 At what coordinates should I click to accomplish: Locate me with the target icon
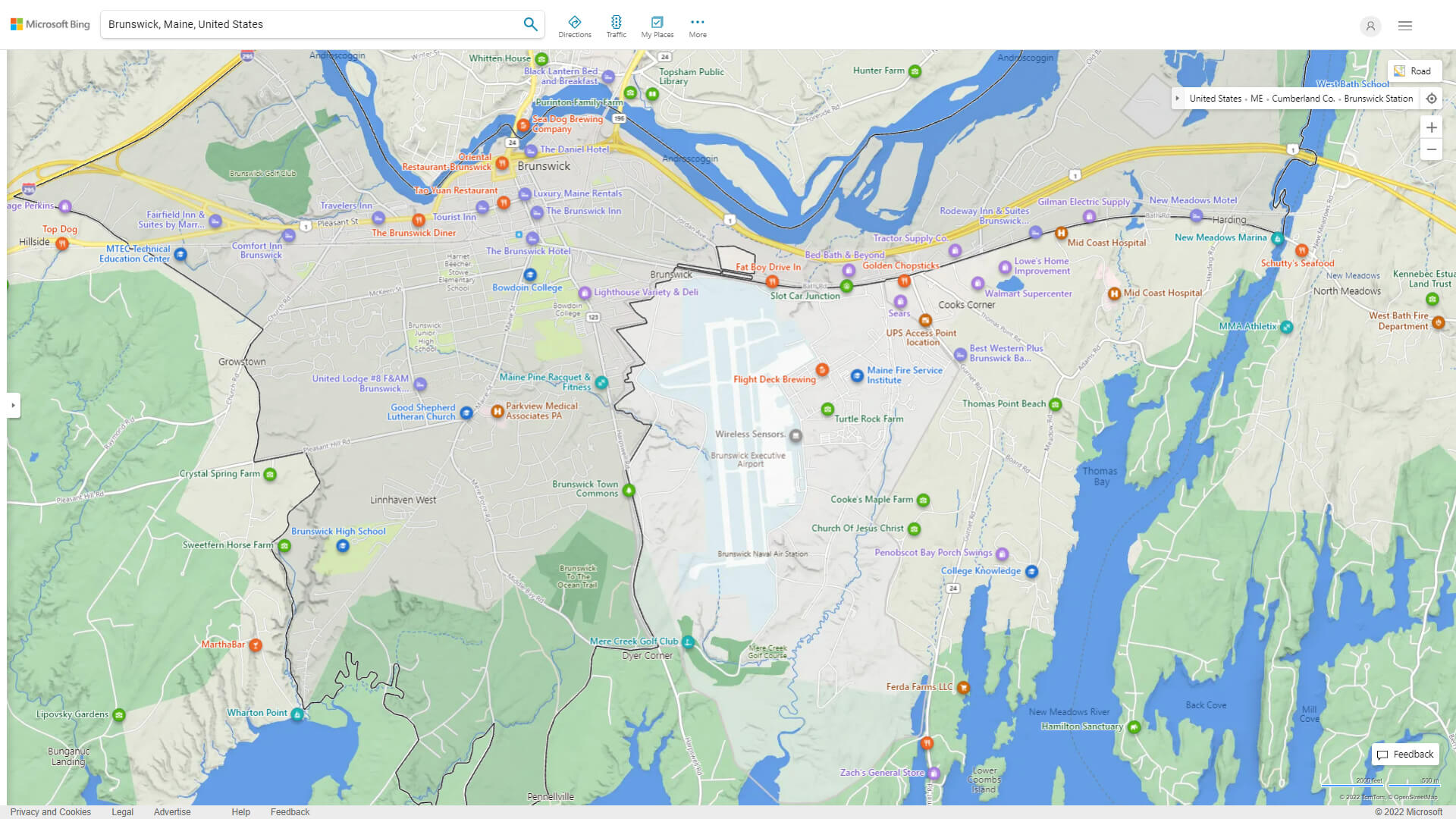[x=1431, y=99]
